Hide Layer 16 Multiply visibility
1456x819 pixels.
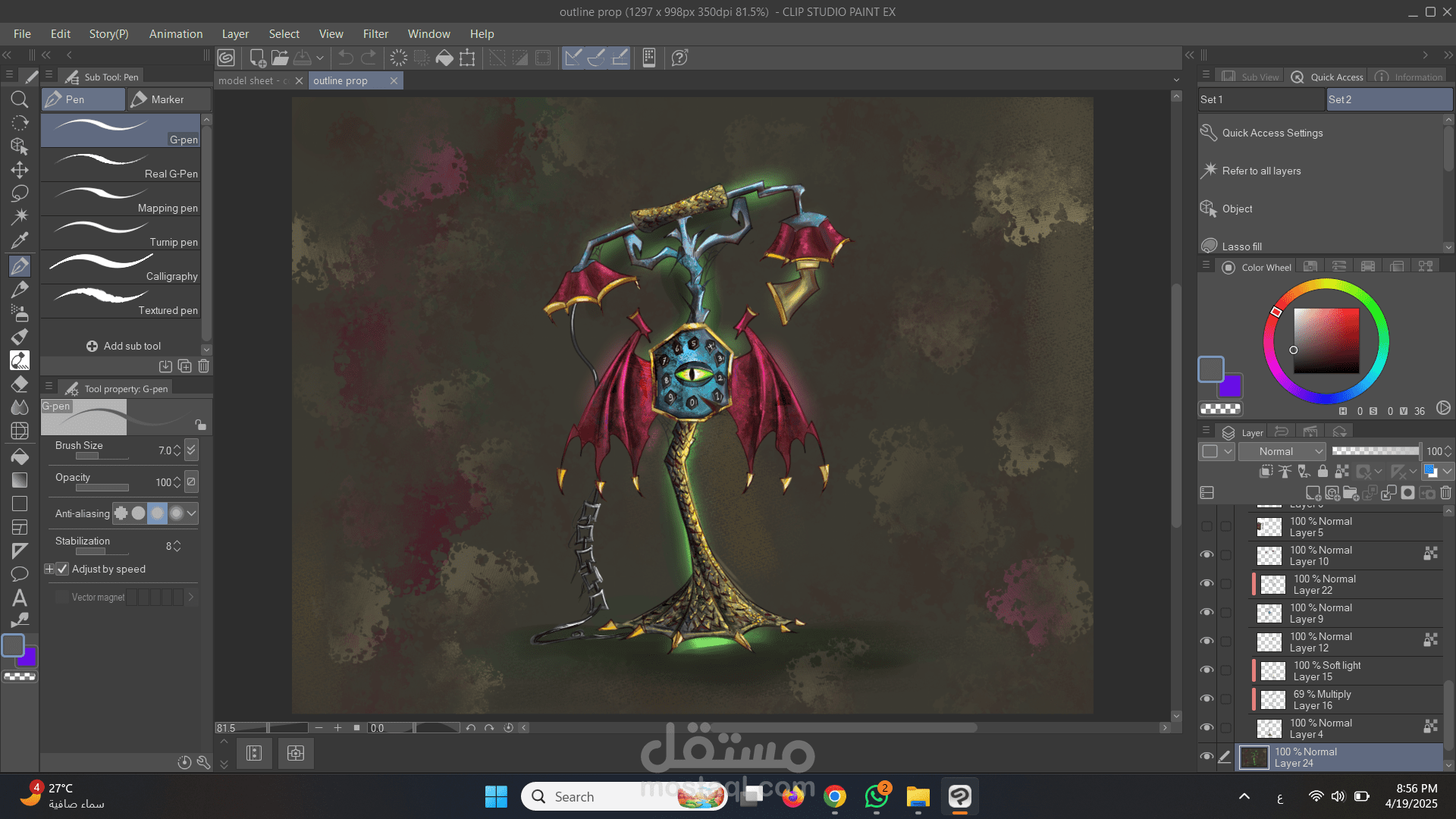click(1207, 699)
